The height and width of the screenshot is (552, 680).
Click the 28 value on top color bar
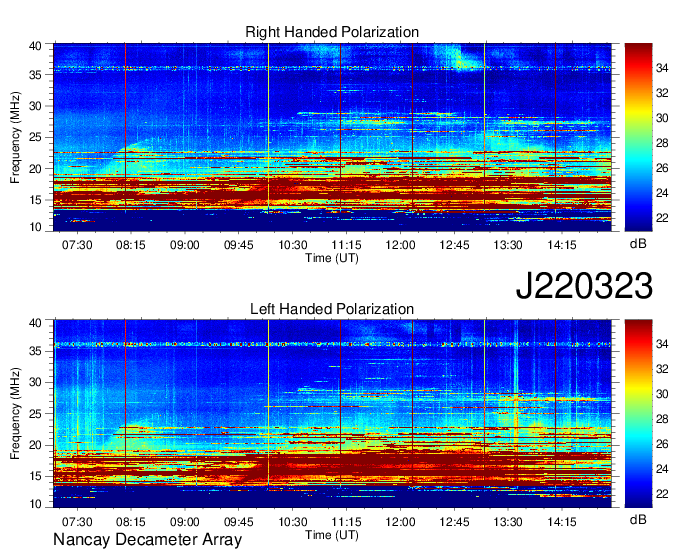(662, 143)
